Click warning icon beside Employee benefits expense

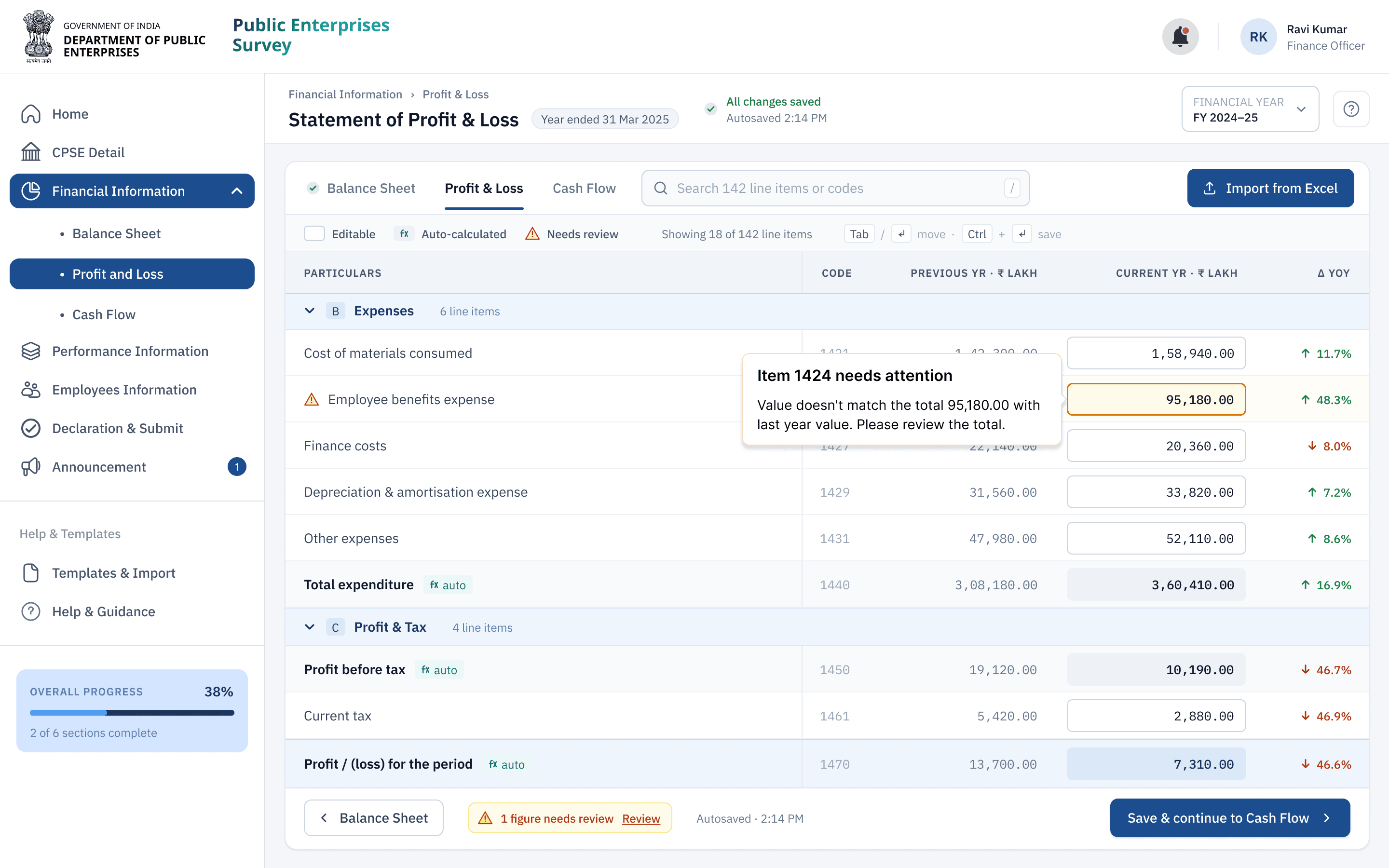click(x=311, y=400)
